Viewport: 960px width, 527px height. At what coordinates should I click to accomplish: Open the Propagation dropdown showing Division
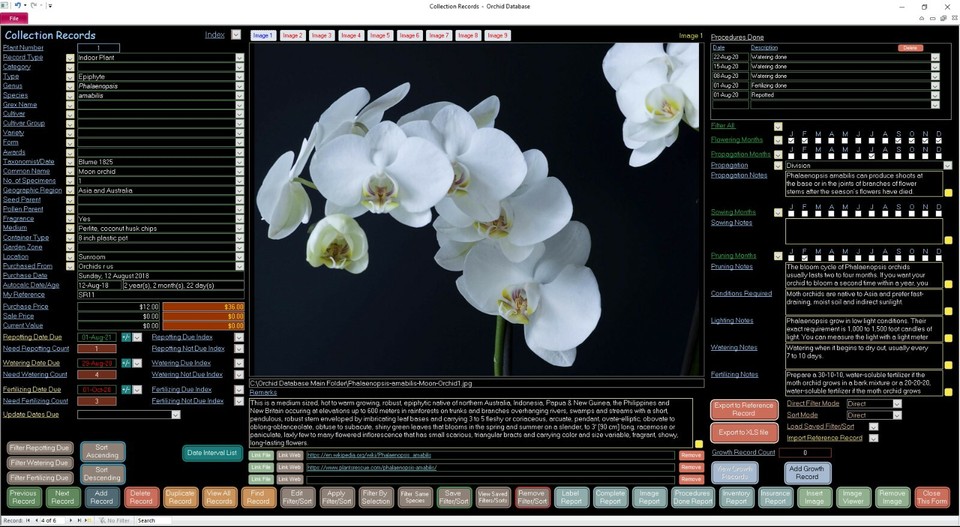[x=948, y=166]
